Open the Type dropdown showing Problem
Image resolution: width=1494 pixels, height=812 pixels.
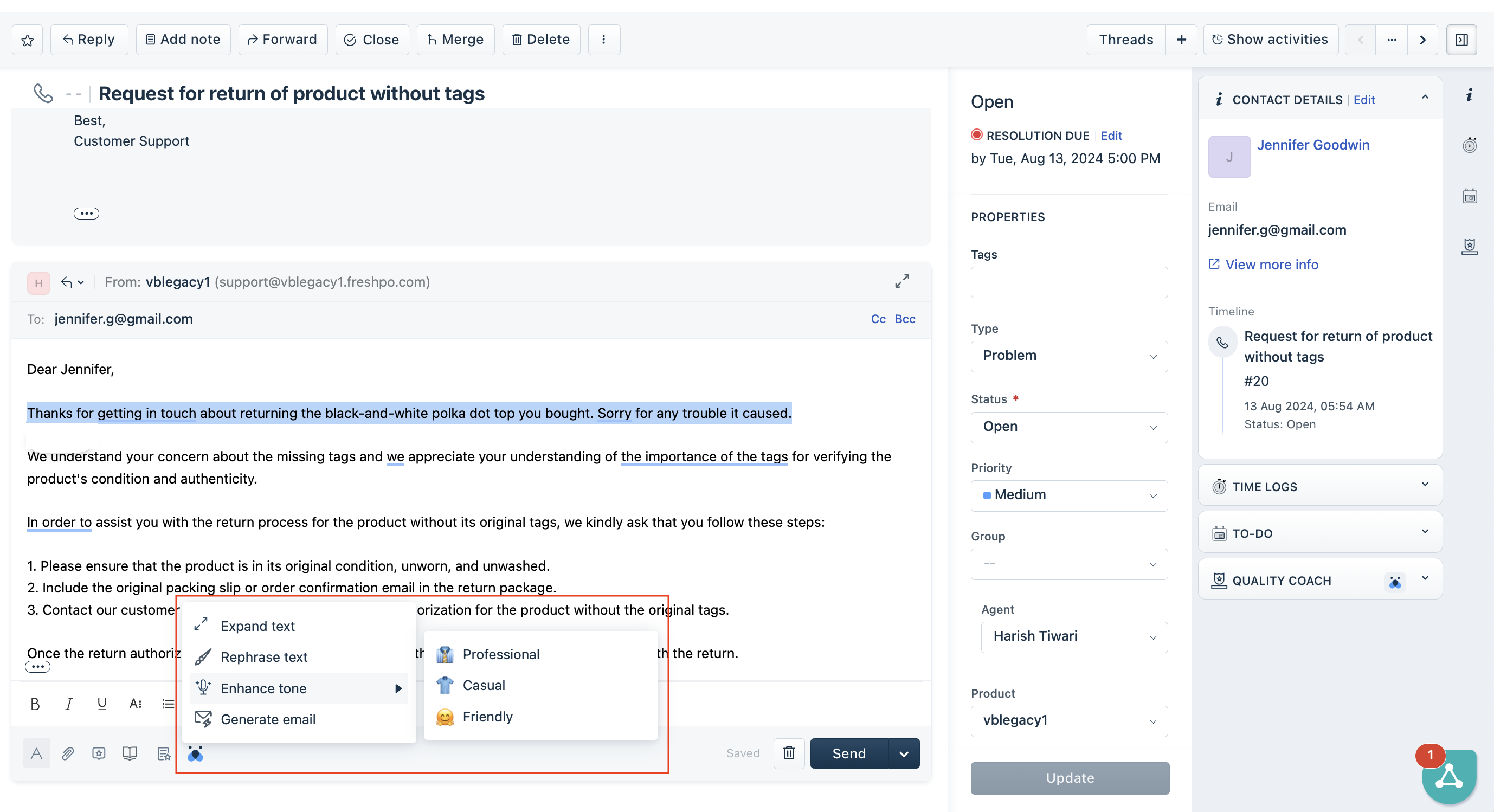(1068, 356)
